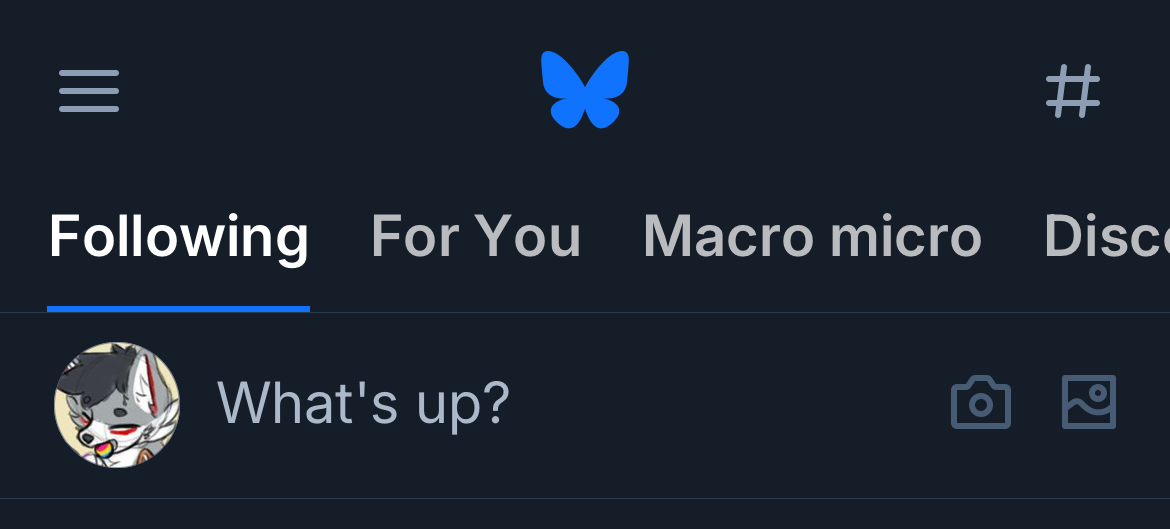The width and height of the screenshot is (1170, 529).
Task: View the For You feed
Action: pyautogui.click(x=476, y=237)
